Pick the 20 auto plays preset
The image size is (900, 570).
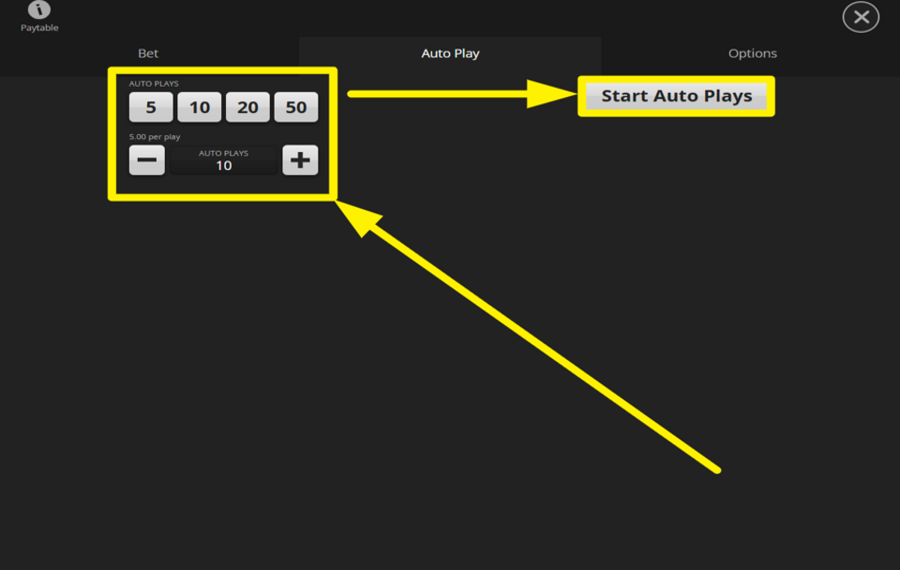click(x=247, y=107)
